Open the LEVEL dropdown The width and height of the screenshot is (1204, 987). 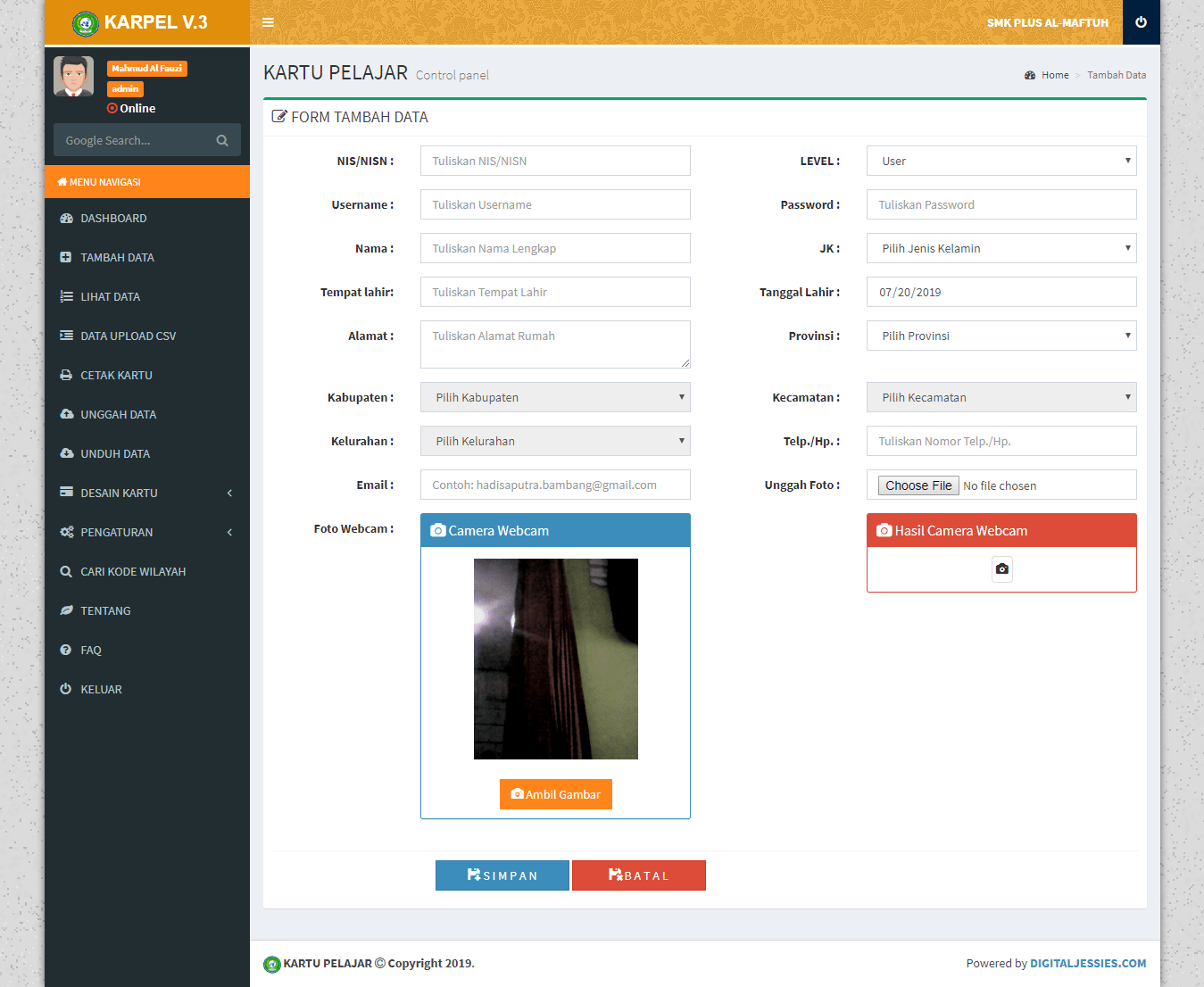1001,161
